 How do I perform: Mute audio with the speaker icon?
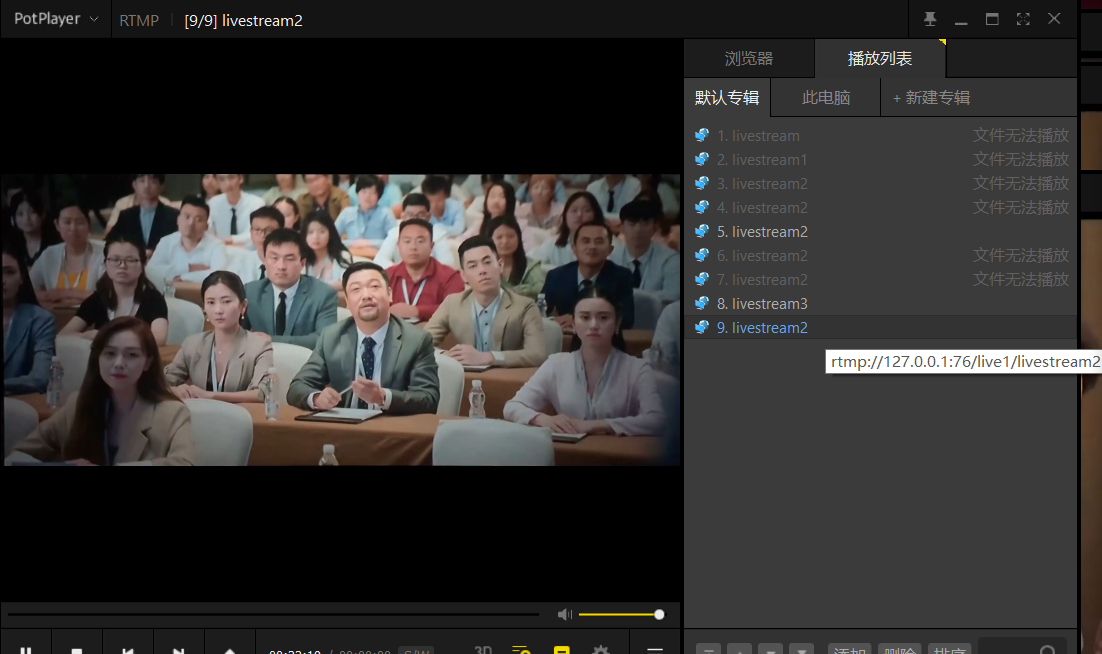[564, 615]
